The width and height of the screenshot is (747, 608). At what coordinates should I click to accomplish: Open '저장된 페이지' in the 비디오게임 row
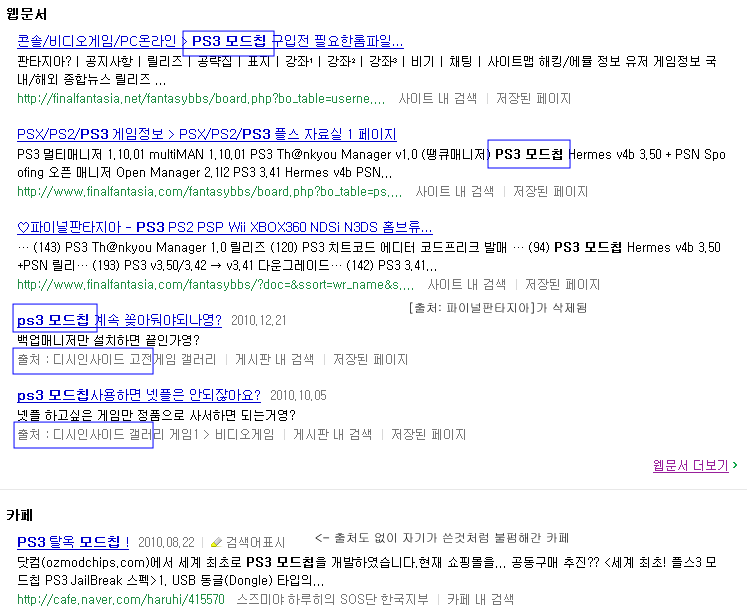click(x=429, y=434)
